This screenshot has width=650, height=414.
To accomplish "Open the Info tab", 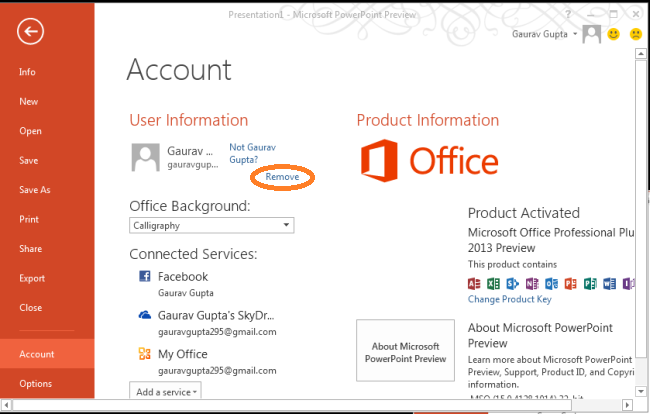I will tap(27, 72).
